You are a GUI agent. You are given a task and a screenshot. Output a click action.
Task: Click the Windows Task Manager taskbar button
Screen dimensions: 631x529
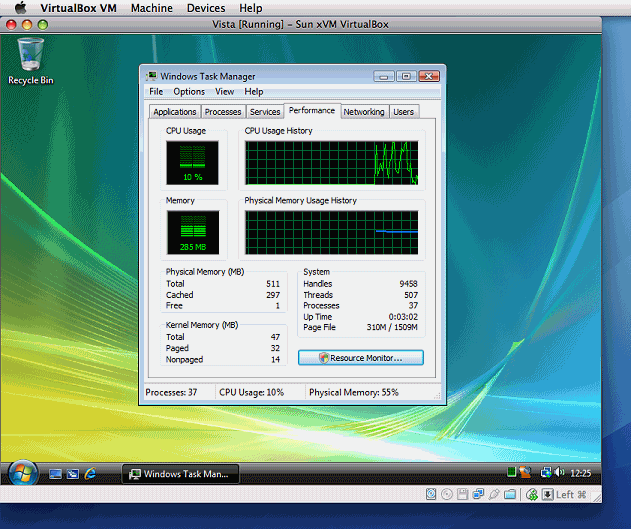(x=182, y=474)
